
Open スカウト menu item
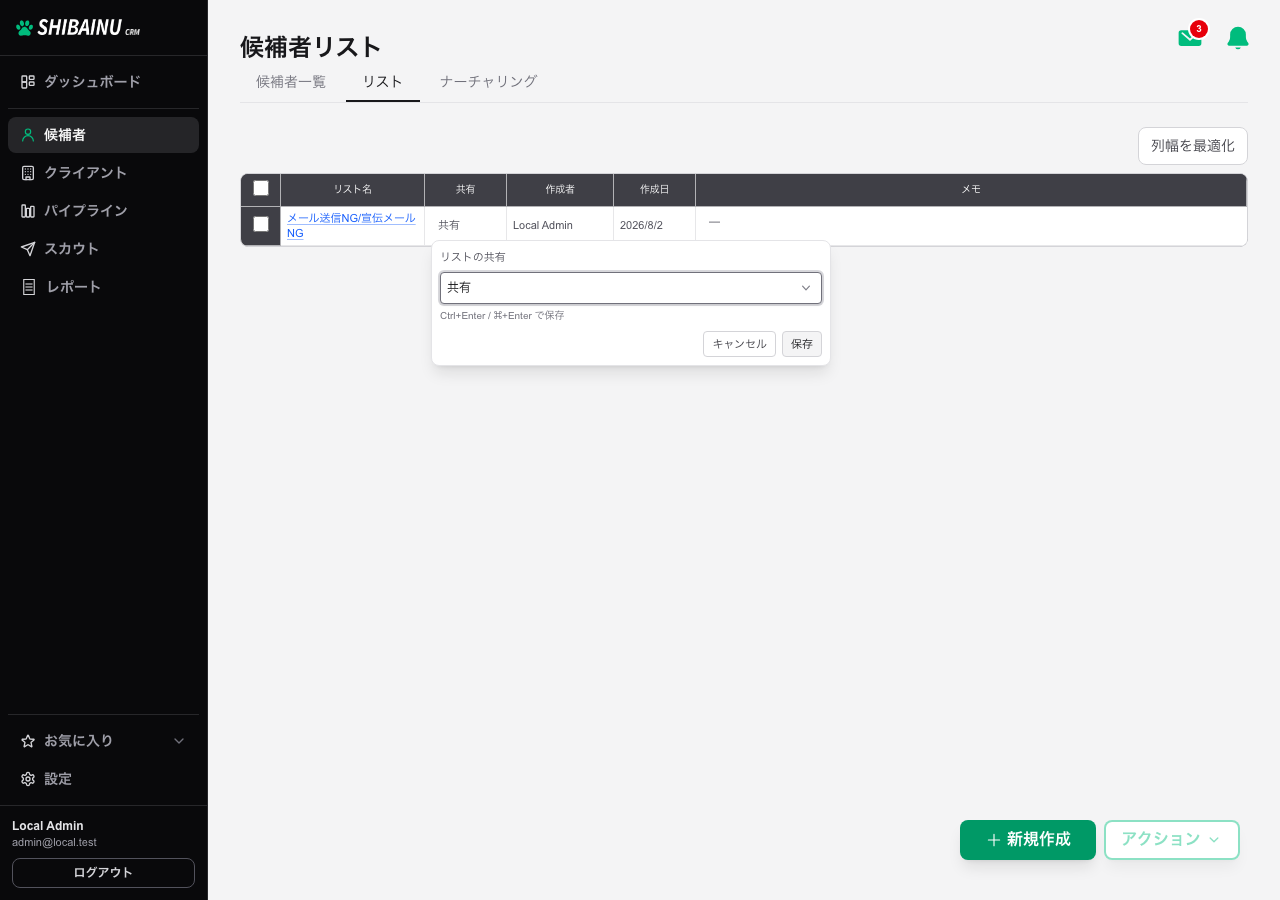point(104,249)
